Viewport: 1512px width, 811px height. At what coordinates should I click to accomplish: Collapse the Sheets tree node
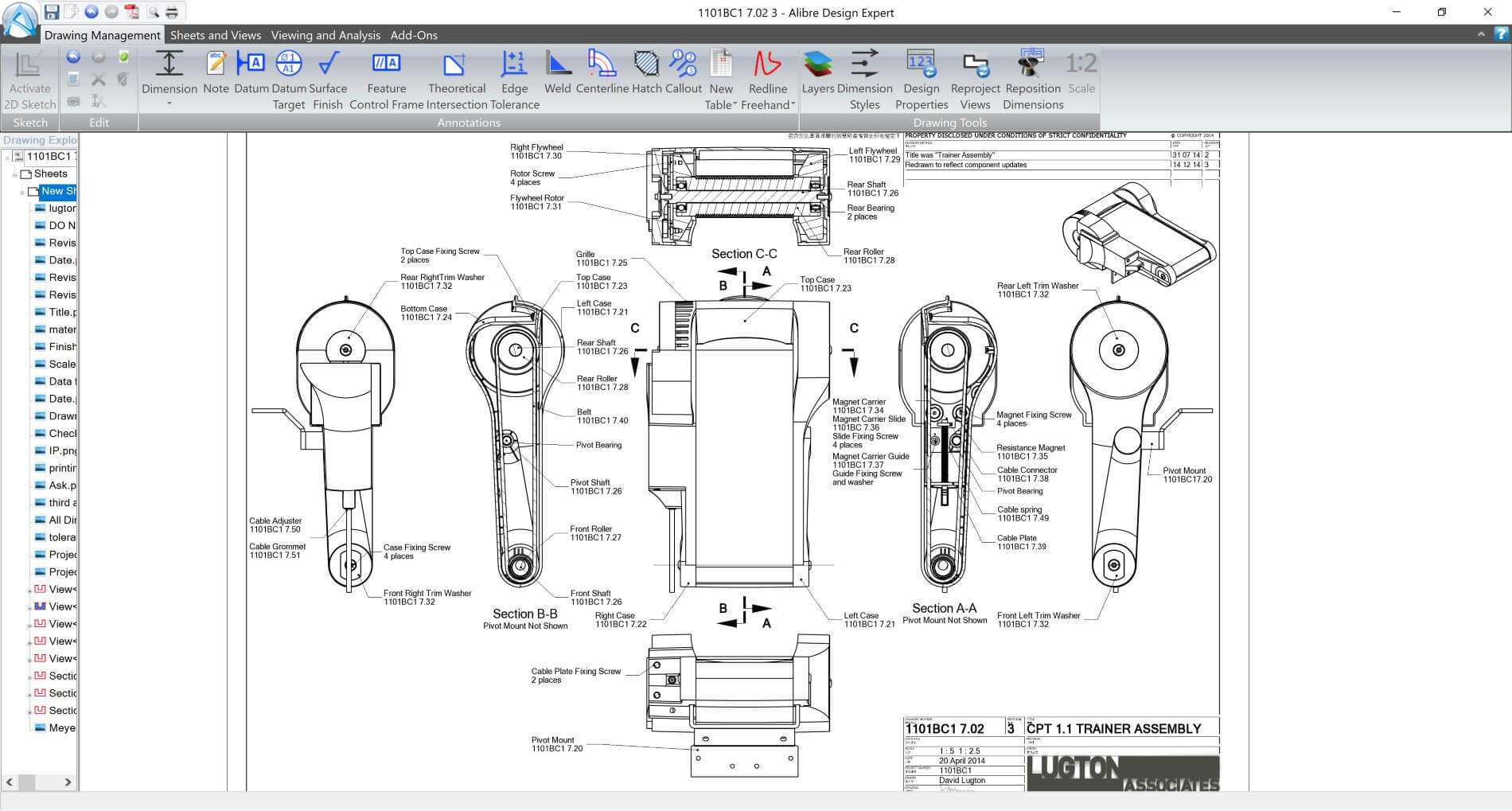14,174
